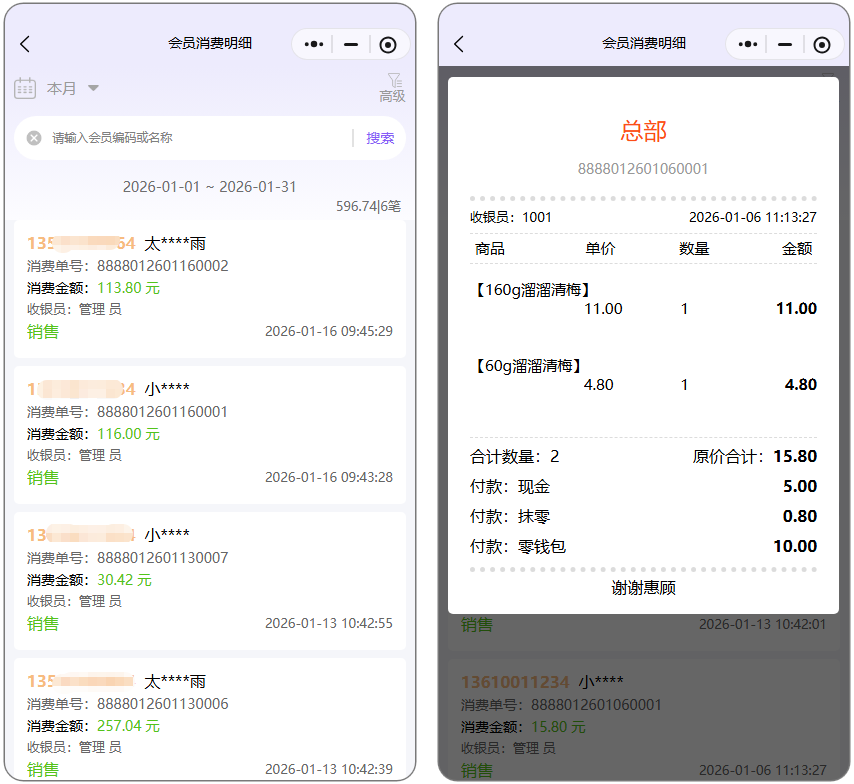Close mini program via list screen target icon

coord(388,44)
